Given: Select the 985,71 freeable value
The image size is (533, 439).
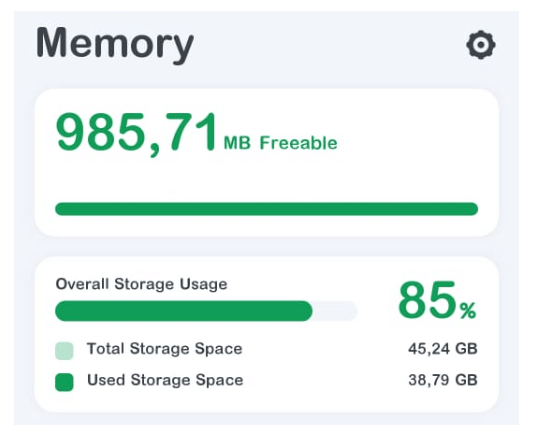Looking at the screenshot, I should [x=137, y=134].
